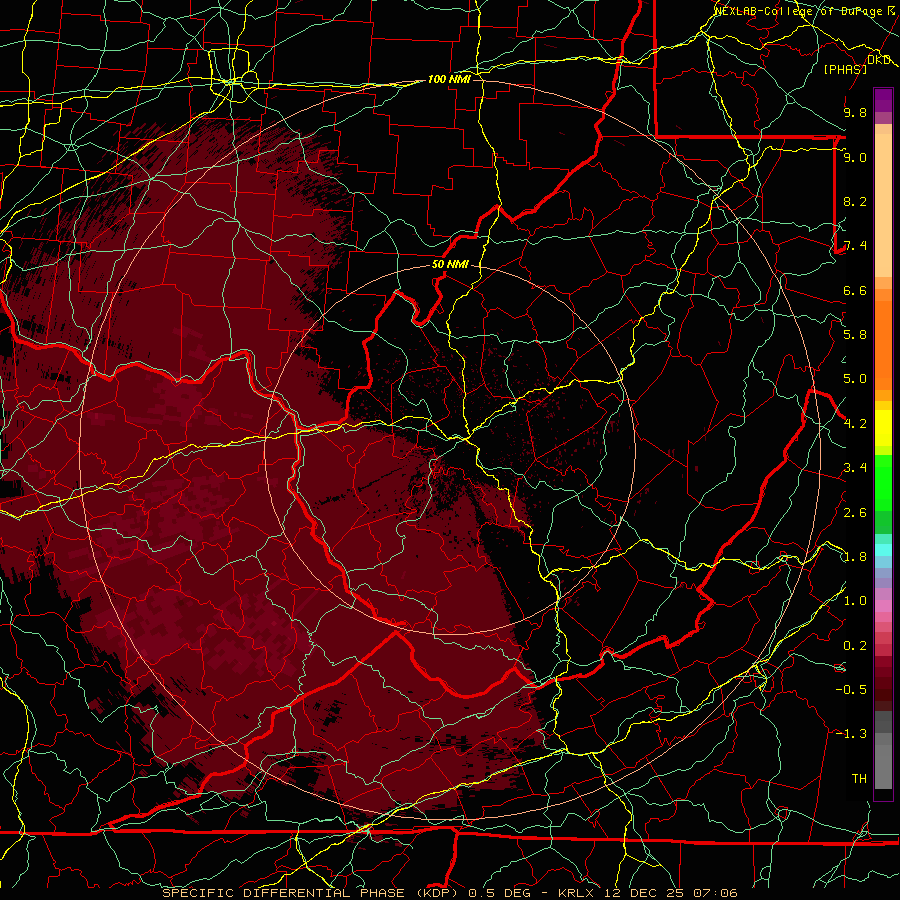Click the TH threshold label
This screenshot has width=900, height=900.
click(x=859, y=779)
